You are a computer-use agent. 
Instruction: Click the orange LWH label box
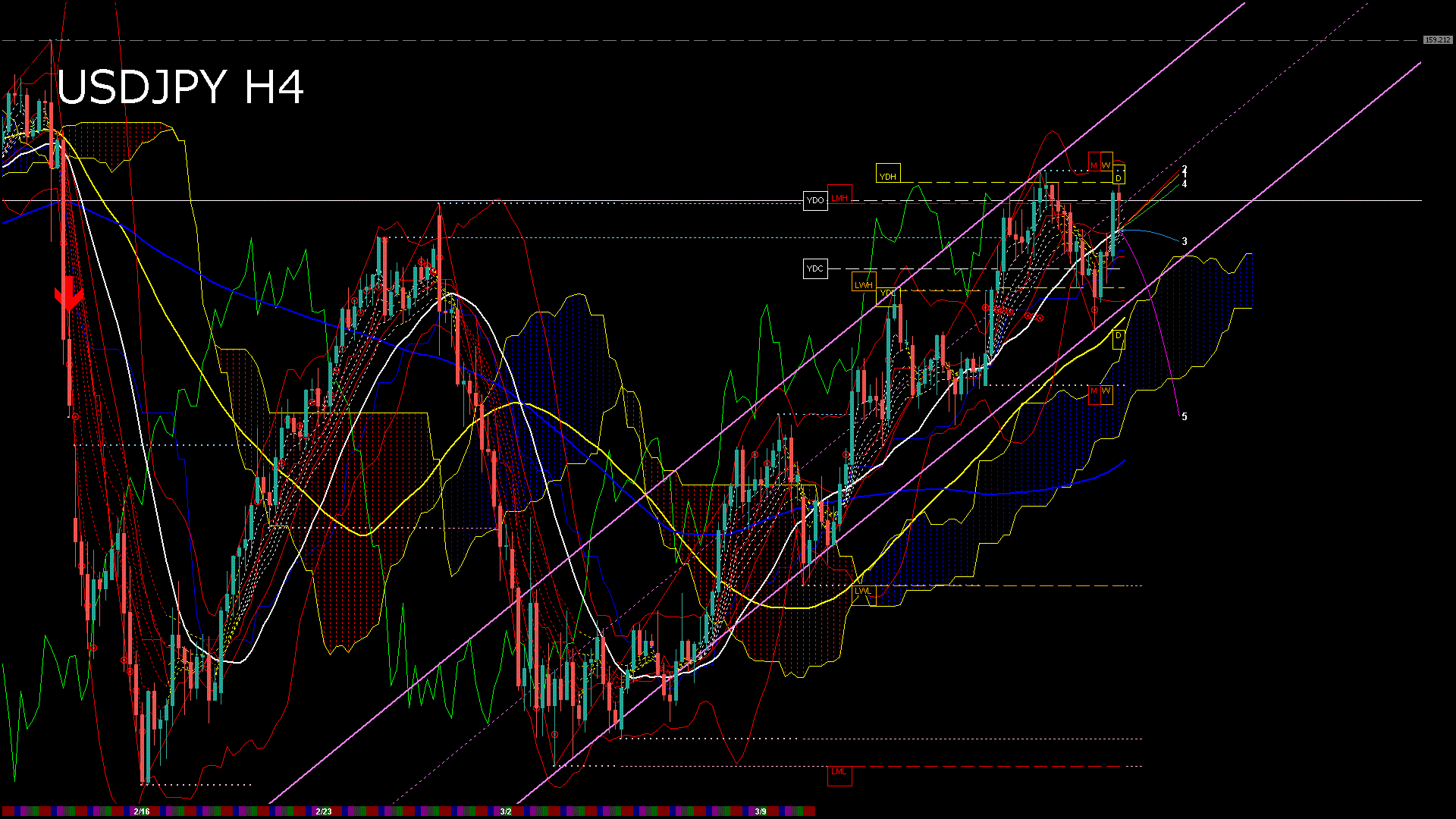[864, 285]
